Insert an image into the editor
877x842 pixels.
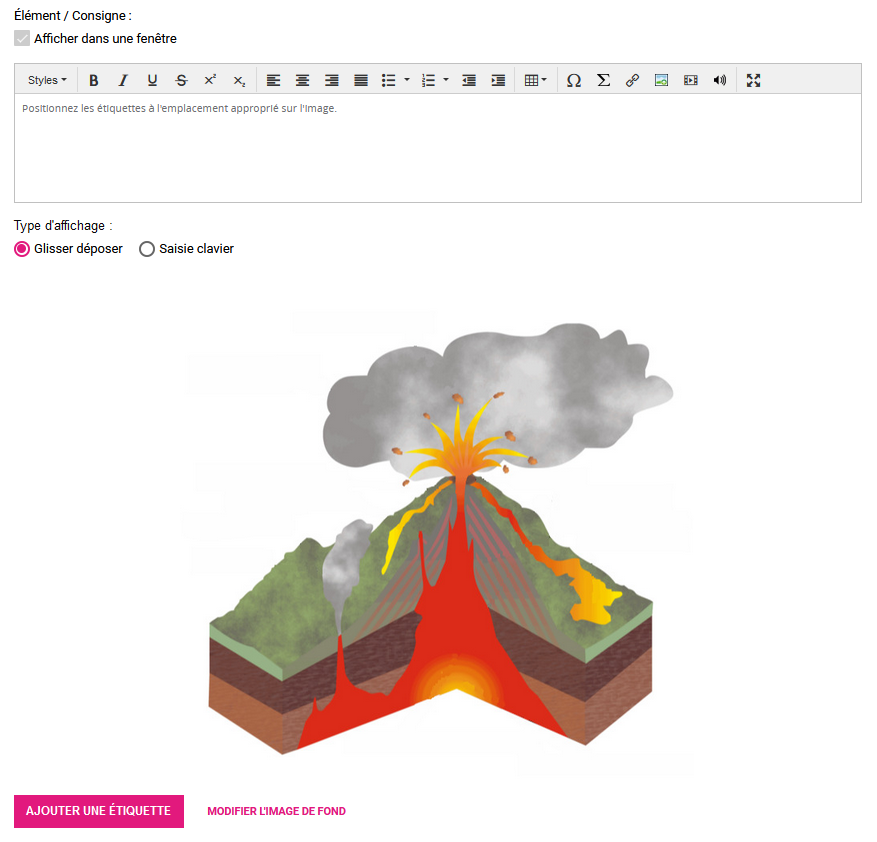[x=661, y=80]
